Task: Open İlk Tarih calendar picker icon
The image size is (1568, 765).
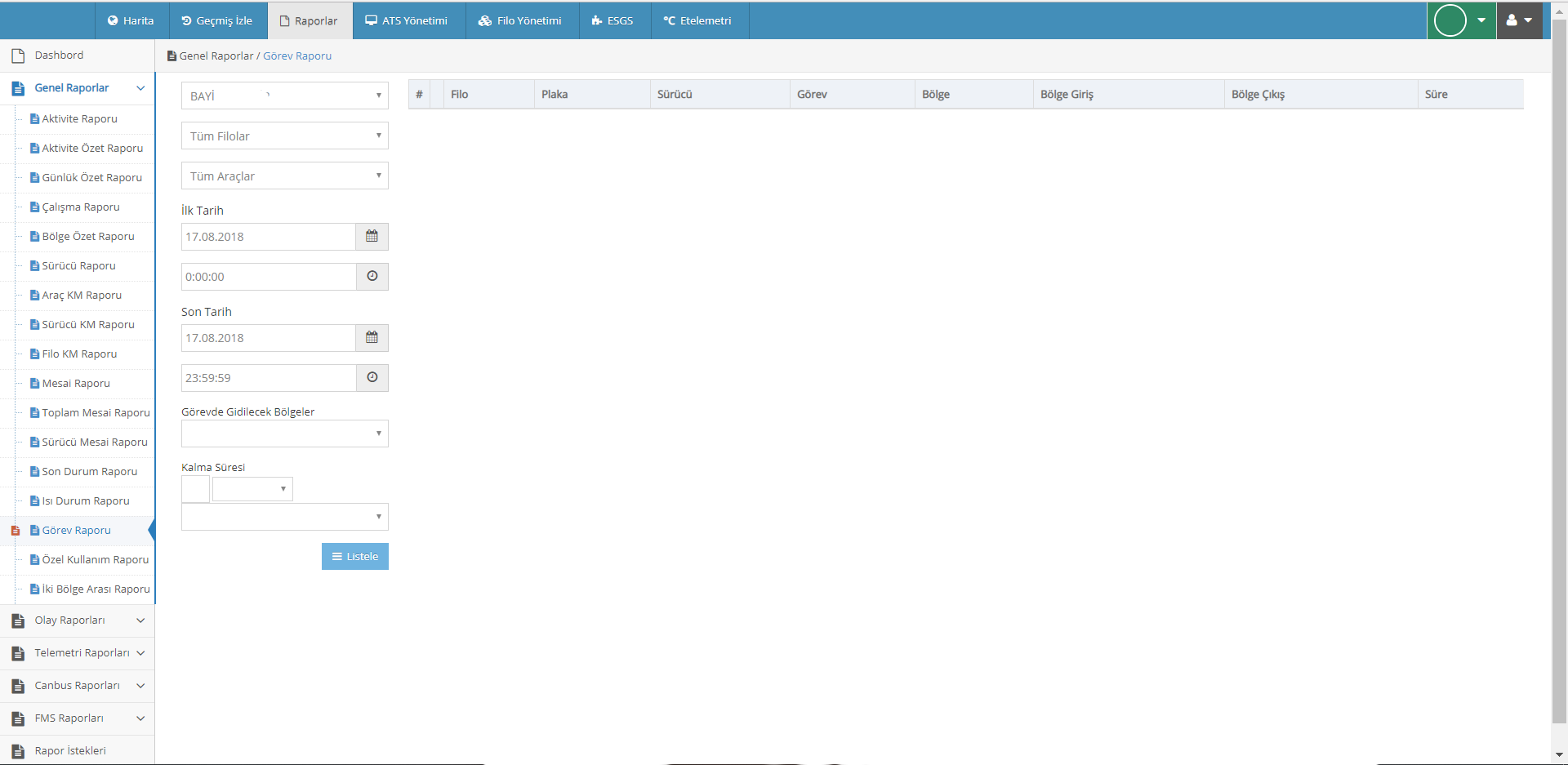Action: [x=372, y=237]
